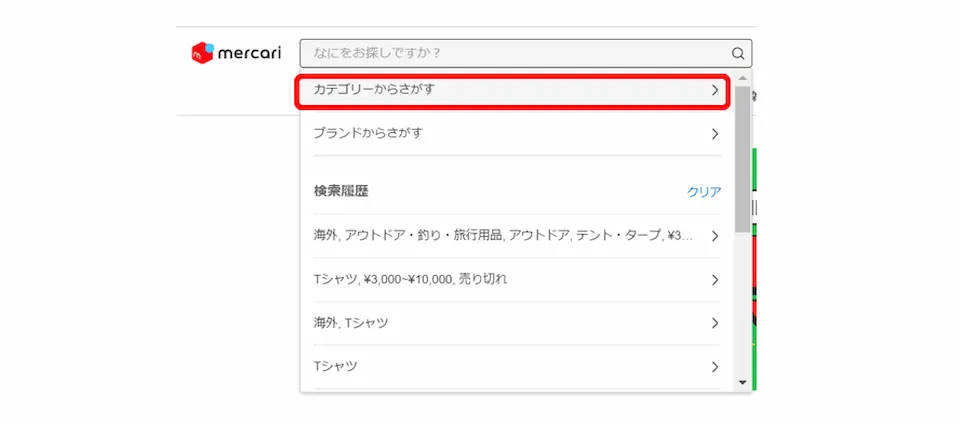The image size is (960, 423).
Task: Expand the カテゴリーからさがす chevron arrow
Action: pyautogui.click(x=714, y=91)
